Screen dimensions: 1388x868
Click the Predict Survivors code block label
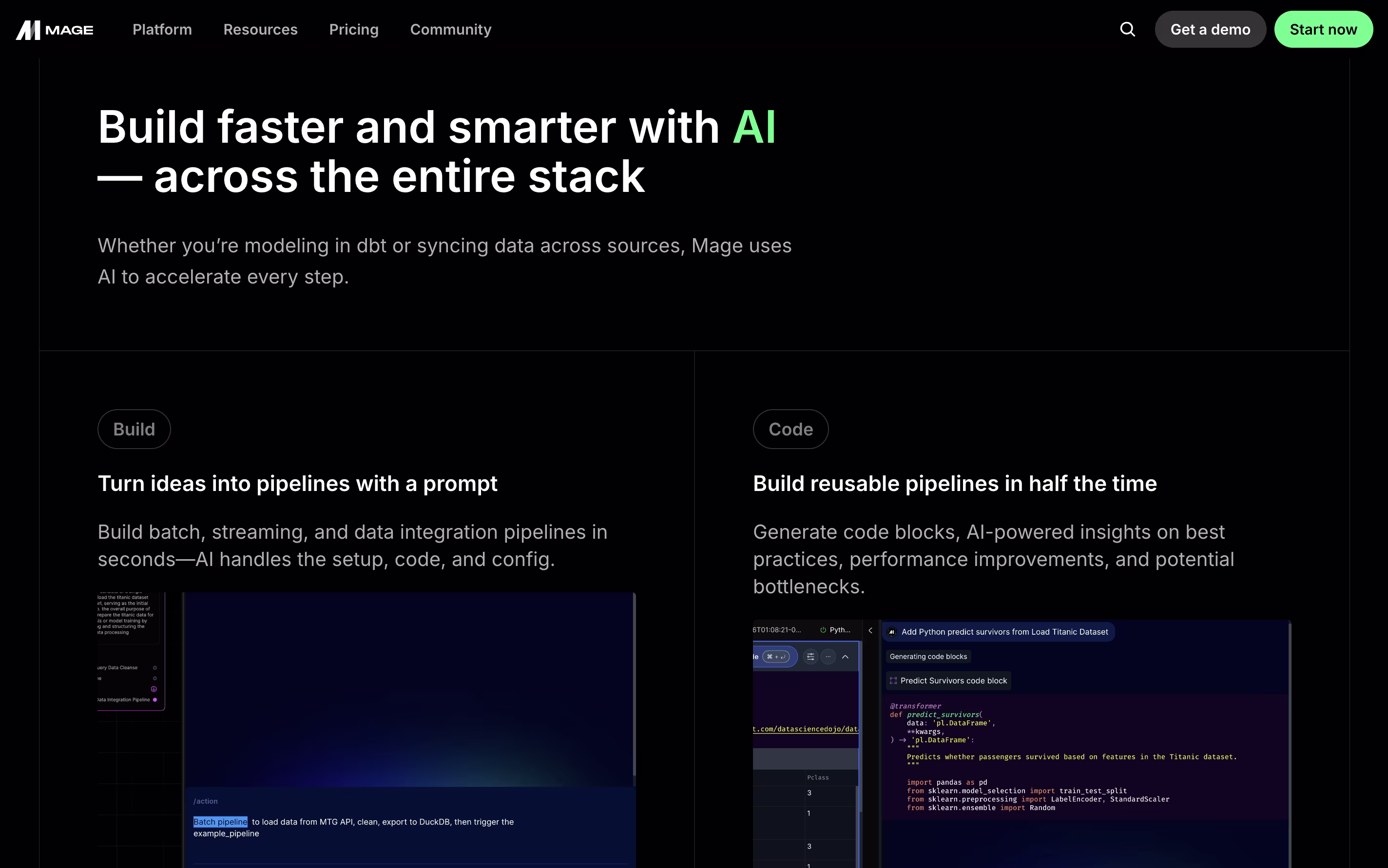tap(953, 681)
